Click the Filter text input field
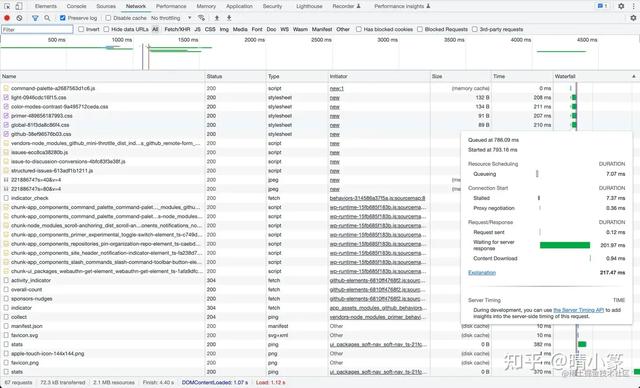Screen dimensions: 640x388 pyautogui.click(x=37, y=29)
